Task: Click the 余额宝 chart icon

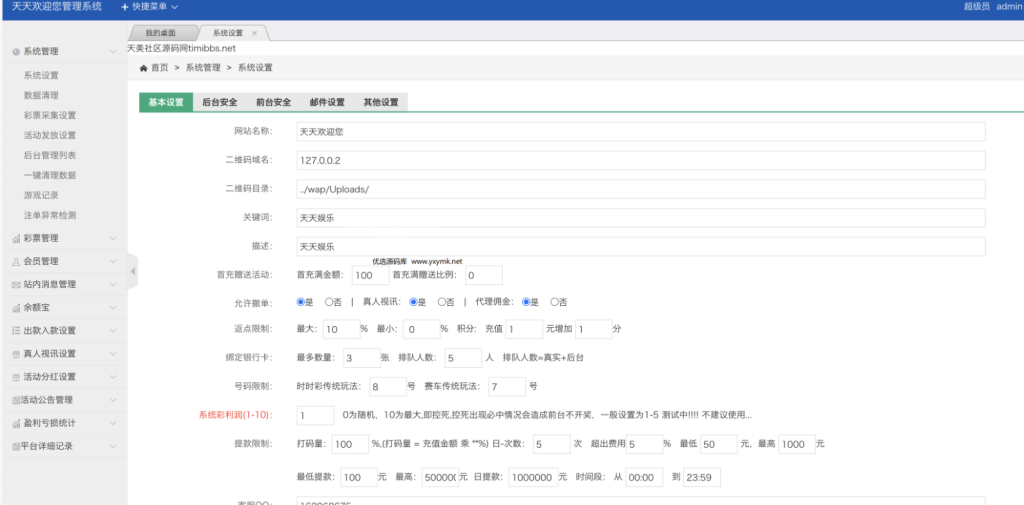Action: pyautogui.click(x=16, y=308)
